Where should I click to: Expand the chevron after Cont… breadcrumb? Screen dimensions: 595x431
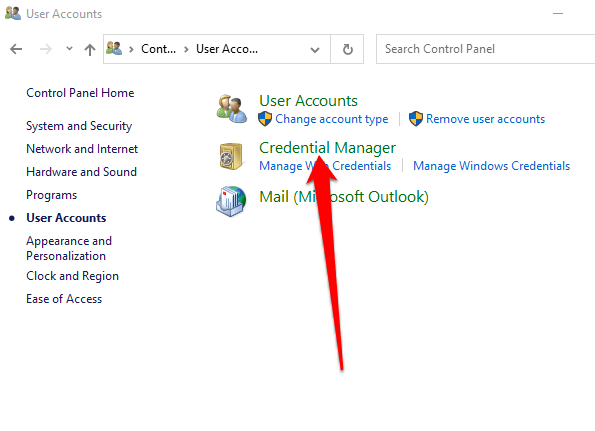point(186,49)
